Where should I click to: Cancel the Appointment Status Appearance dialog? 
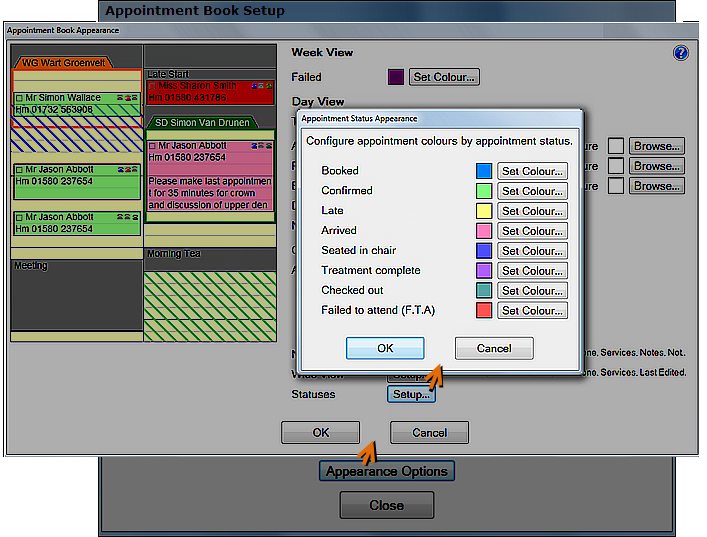pos(494,348)
